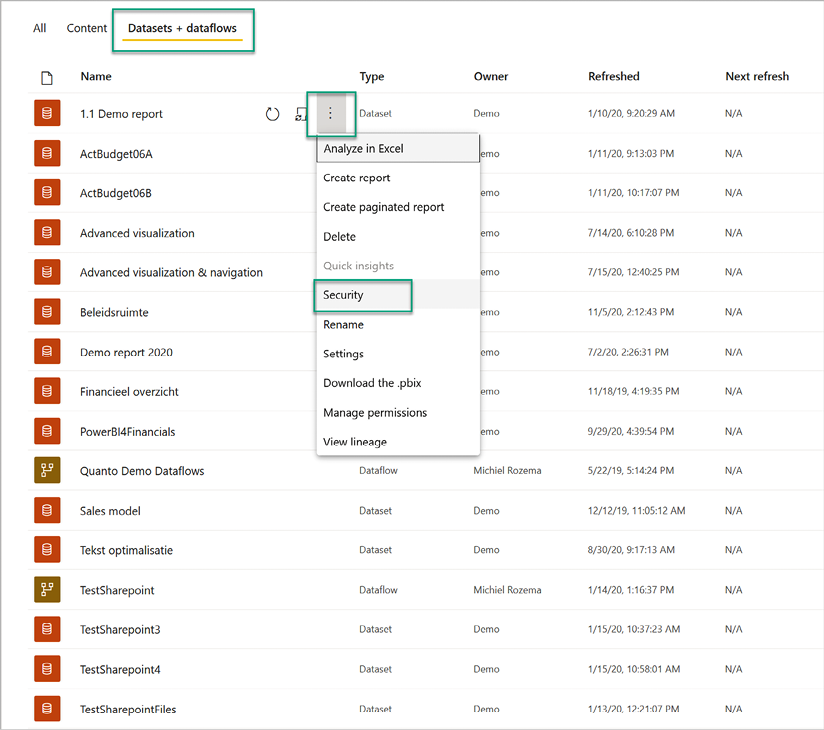Open the more options ellipsis for 1.1 Demo report
The image size is (824, 730).
tap(330, 113)
